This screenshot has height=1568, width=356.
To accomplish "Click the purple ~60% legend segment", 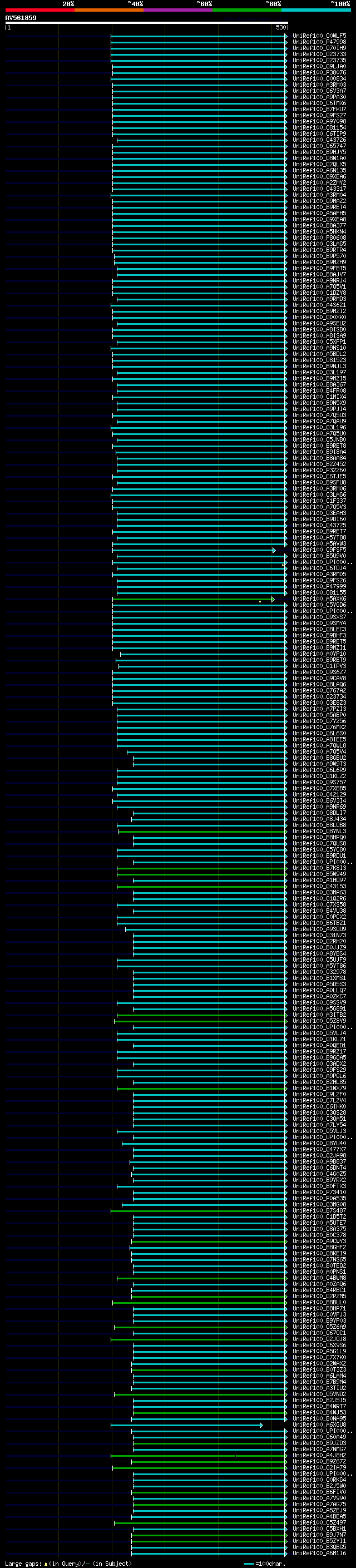I will (179, 10).
